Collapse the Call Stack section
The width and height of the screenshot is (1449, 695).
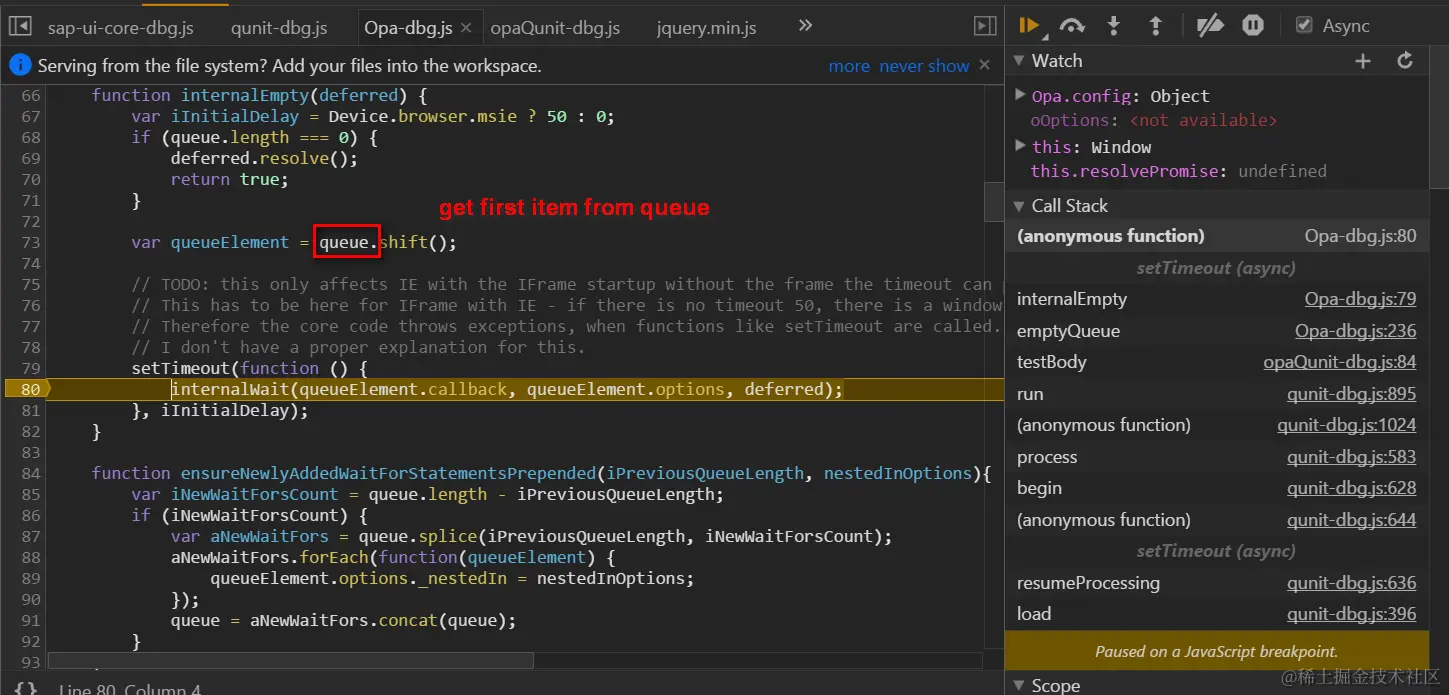pos(1020,206)
